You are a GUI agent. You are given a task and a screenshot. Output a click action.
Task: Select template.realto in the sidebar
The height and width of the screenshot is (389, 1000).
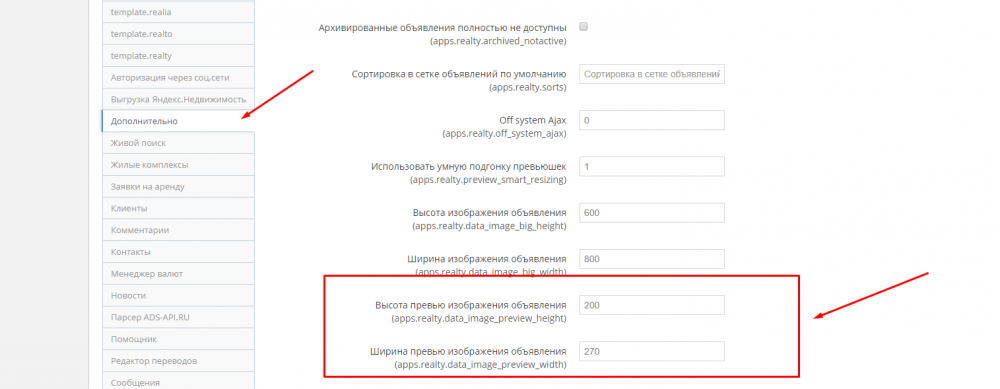pyautogui.click(x=178, y=34)
